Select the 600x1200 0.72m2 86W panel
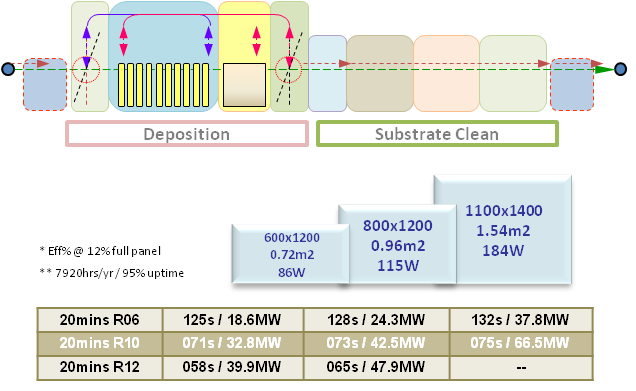The image size is (636, 391). pos(290,254)
